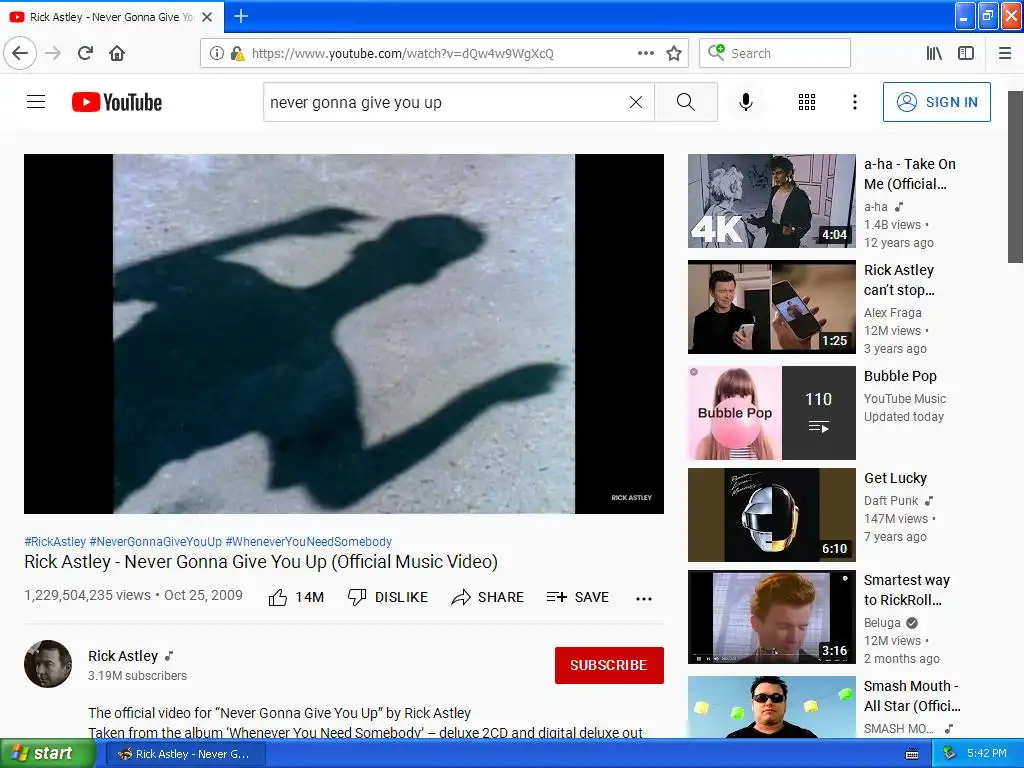This screenshot has height=768, width=1024.
Task: Click the Alex Fraga channel name
Action: (893, 313)
